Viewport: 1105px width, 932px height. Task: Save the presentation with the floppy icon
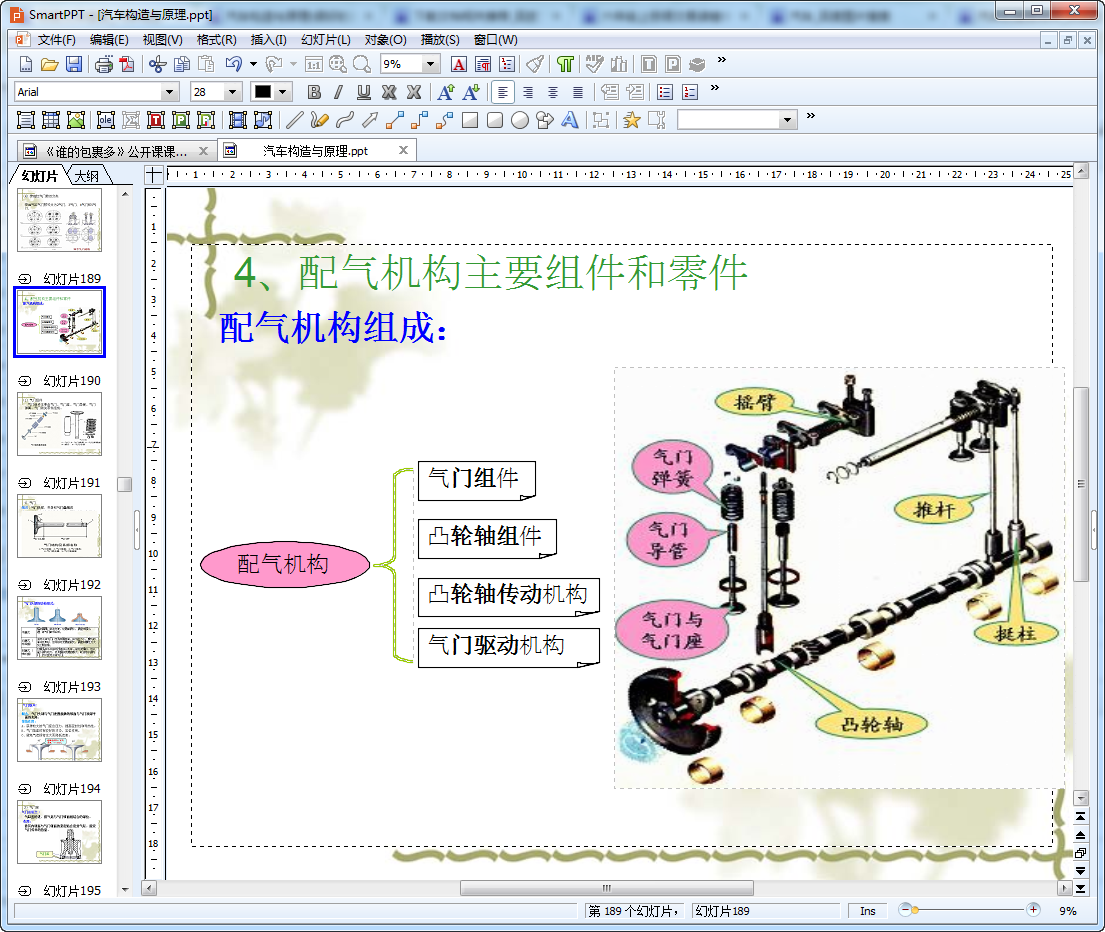click(x=73, y=65)
